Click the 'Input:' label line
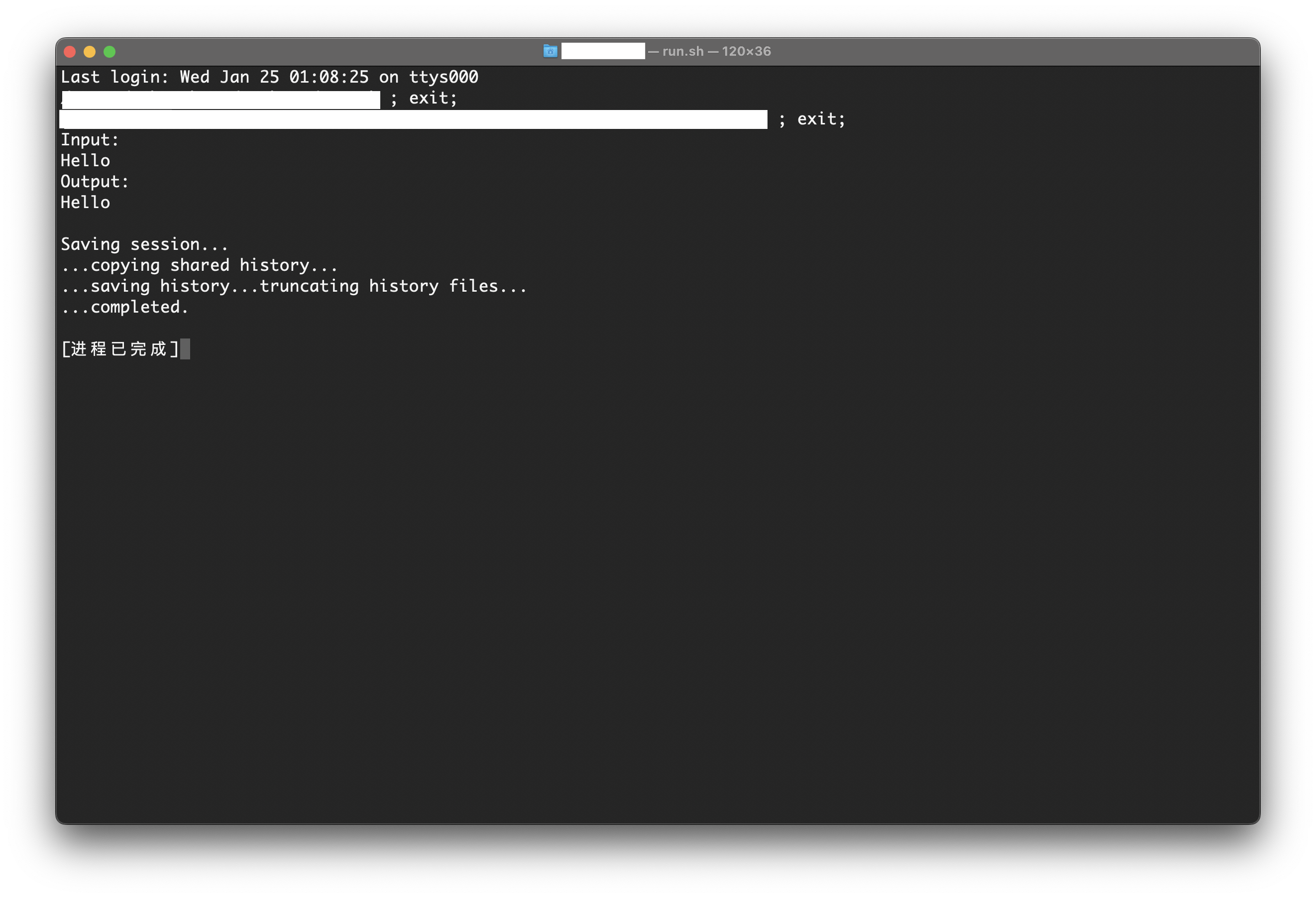Viewport: 1316px width, 898px height. coord(90,140)
